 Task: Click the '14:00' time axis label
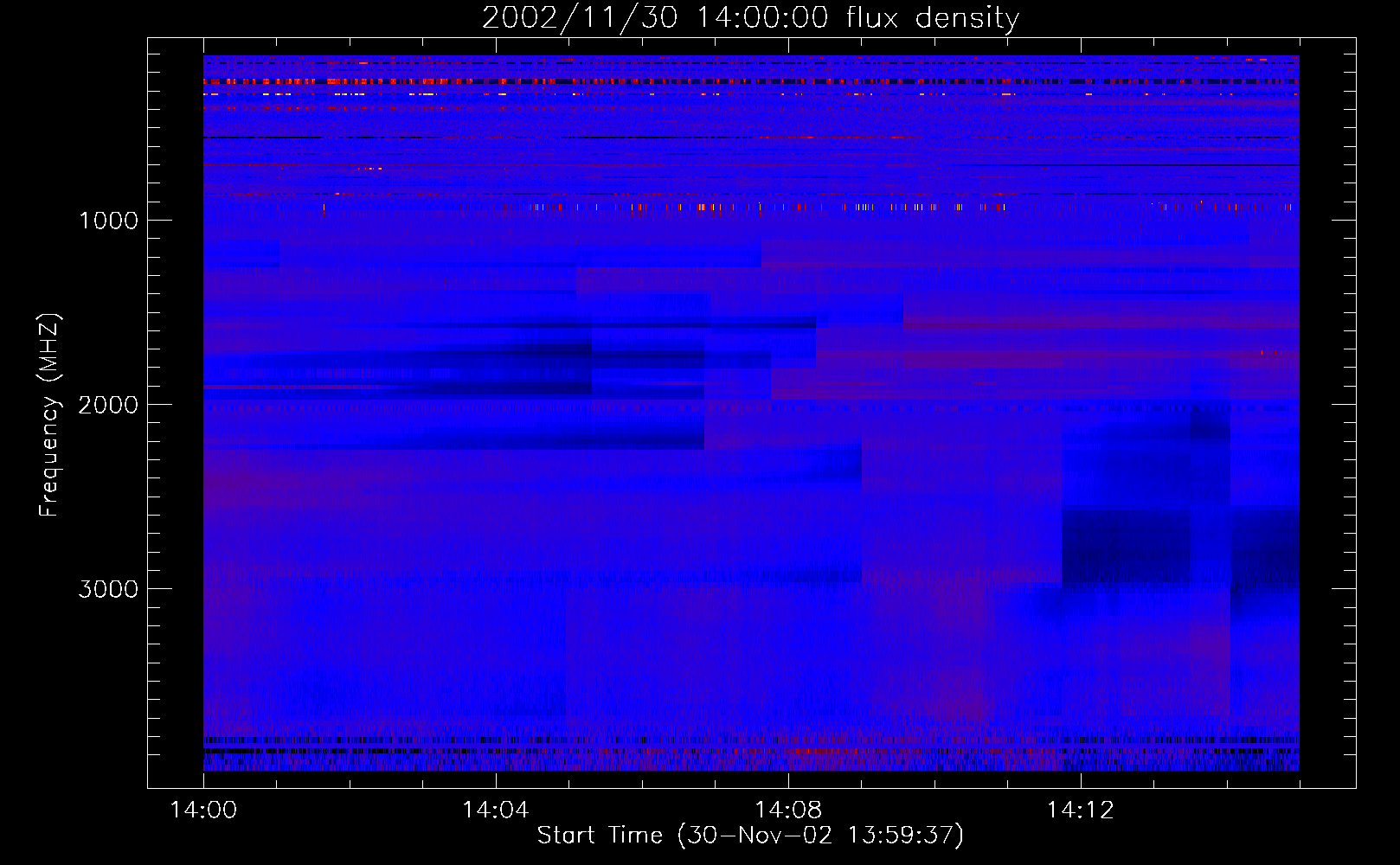point(203,811)
